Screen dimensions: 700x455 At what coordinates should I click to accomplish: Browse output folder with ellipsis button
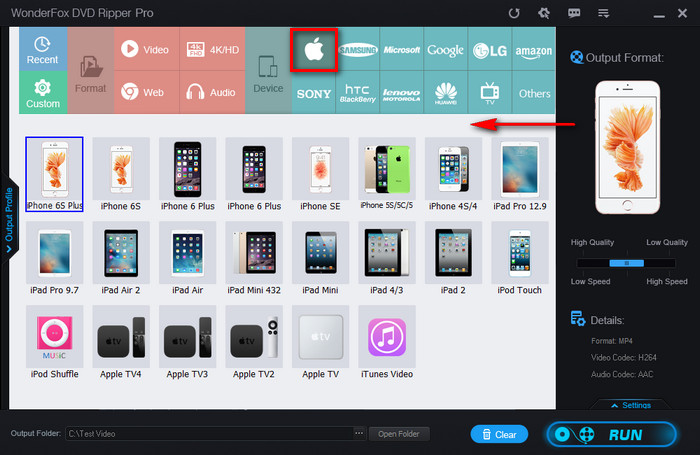click(359, 433)
